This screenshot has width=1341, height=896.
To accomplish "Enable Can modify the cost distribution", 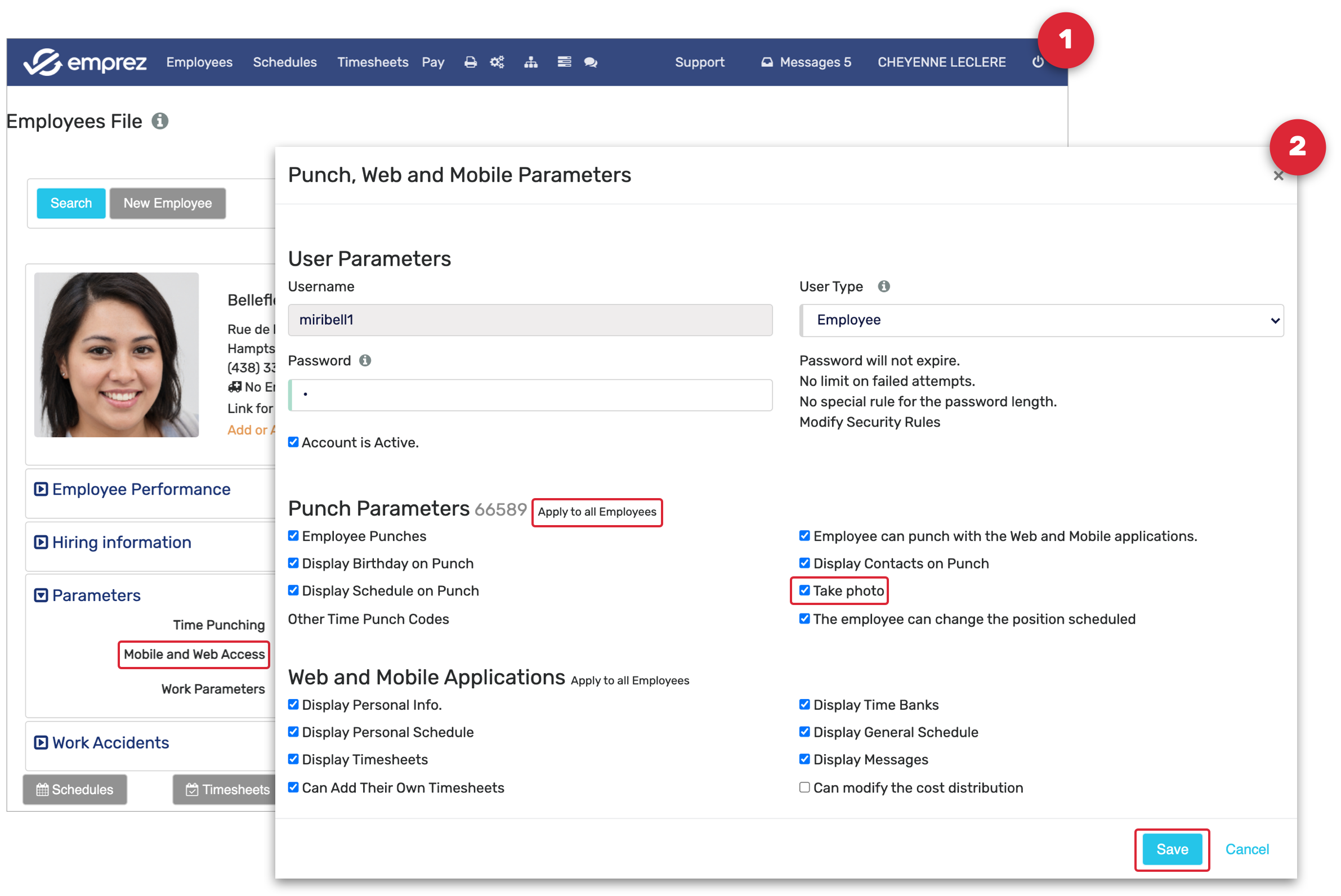I will [x=804, y=787].
